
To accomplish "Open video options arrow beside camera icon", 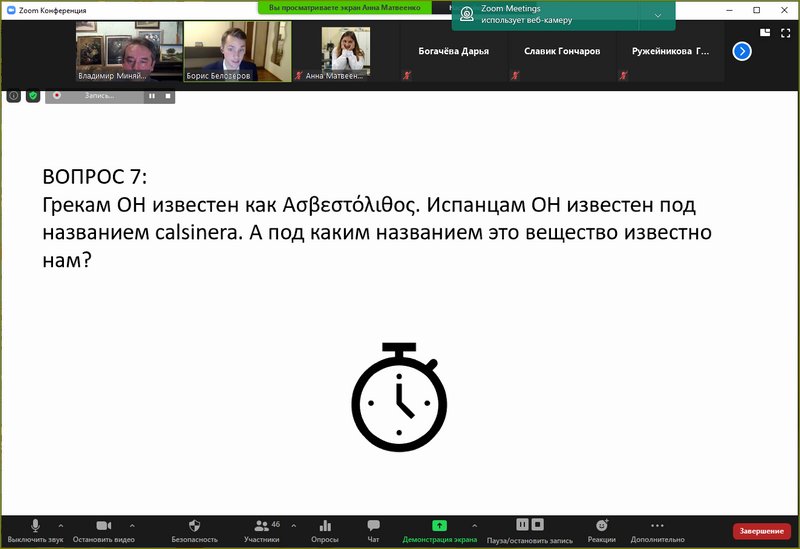I will tap(132, 525).
